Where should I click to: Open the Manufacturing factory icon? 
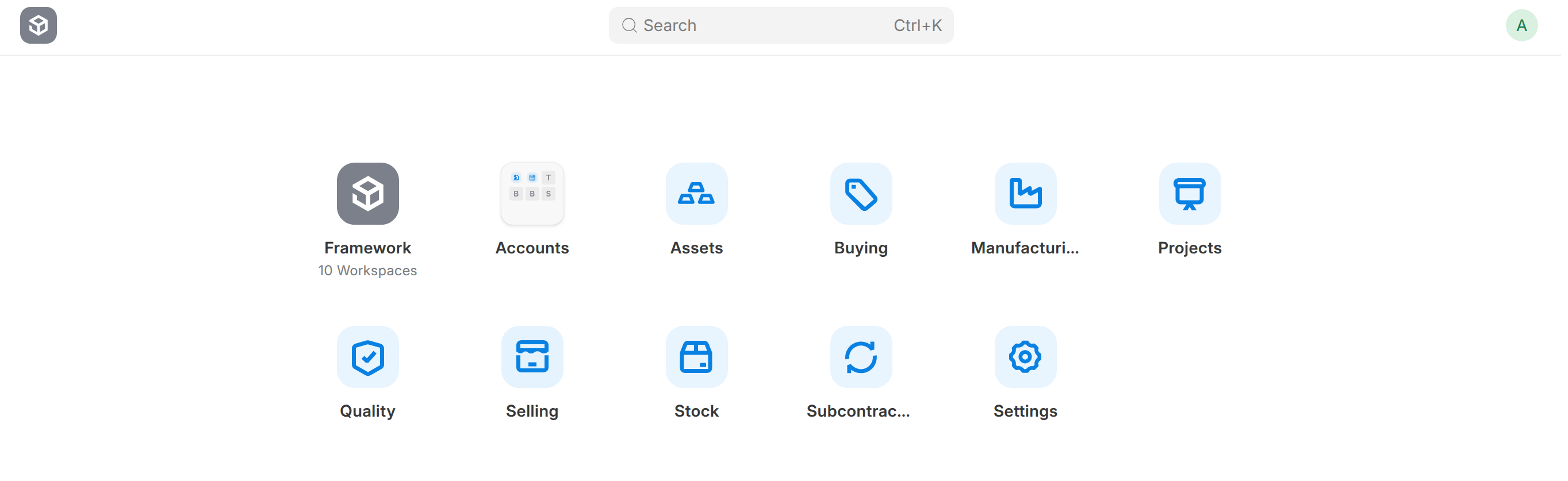[x=1025, y=193]
